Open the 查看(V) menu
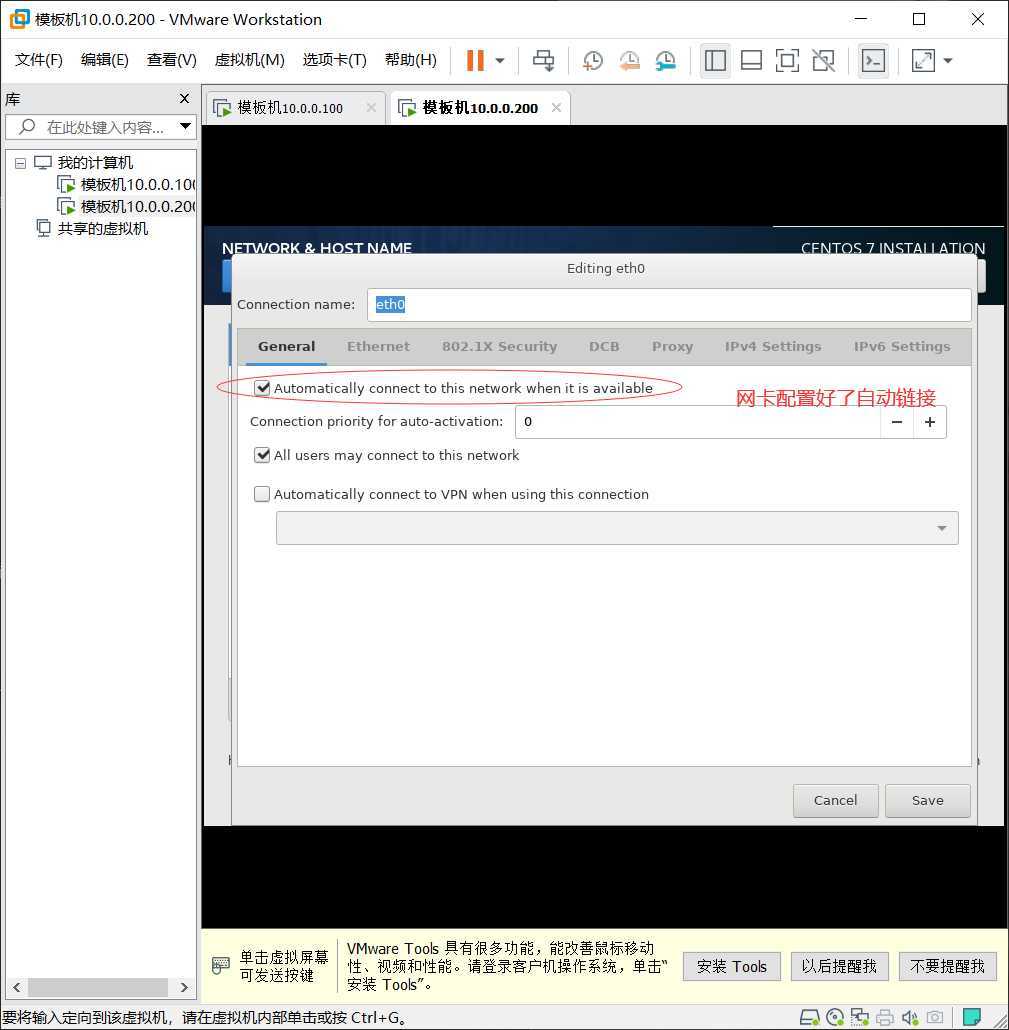Image resolution: width=1009 pixels, height=1030 pixels. click(171, 60)
